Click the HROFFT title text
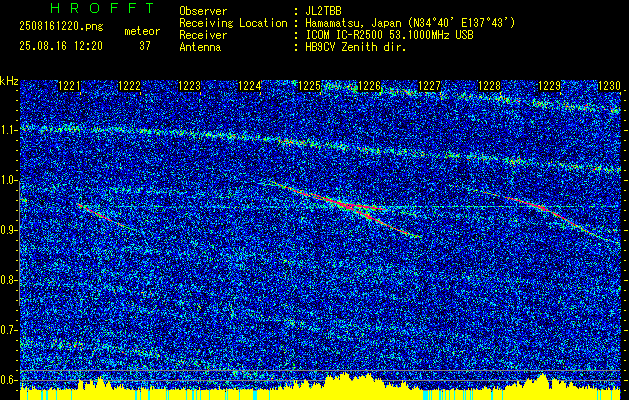 point(102,8)
